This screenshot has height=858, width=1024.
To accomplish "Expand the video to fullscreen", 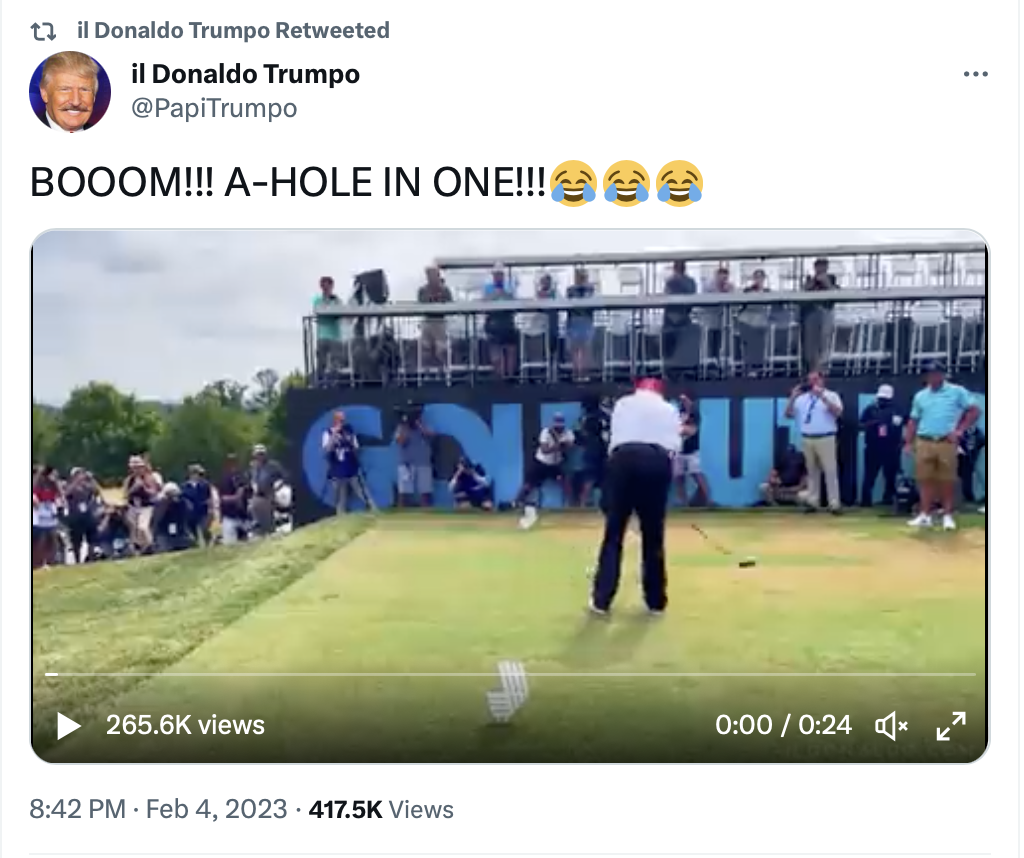I will click(x=950, y=725).
